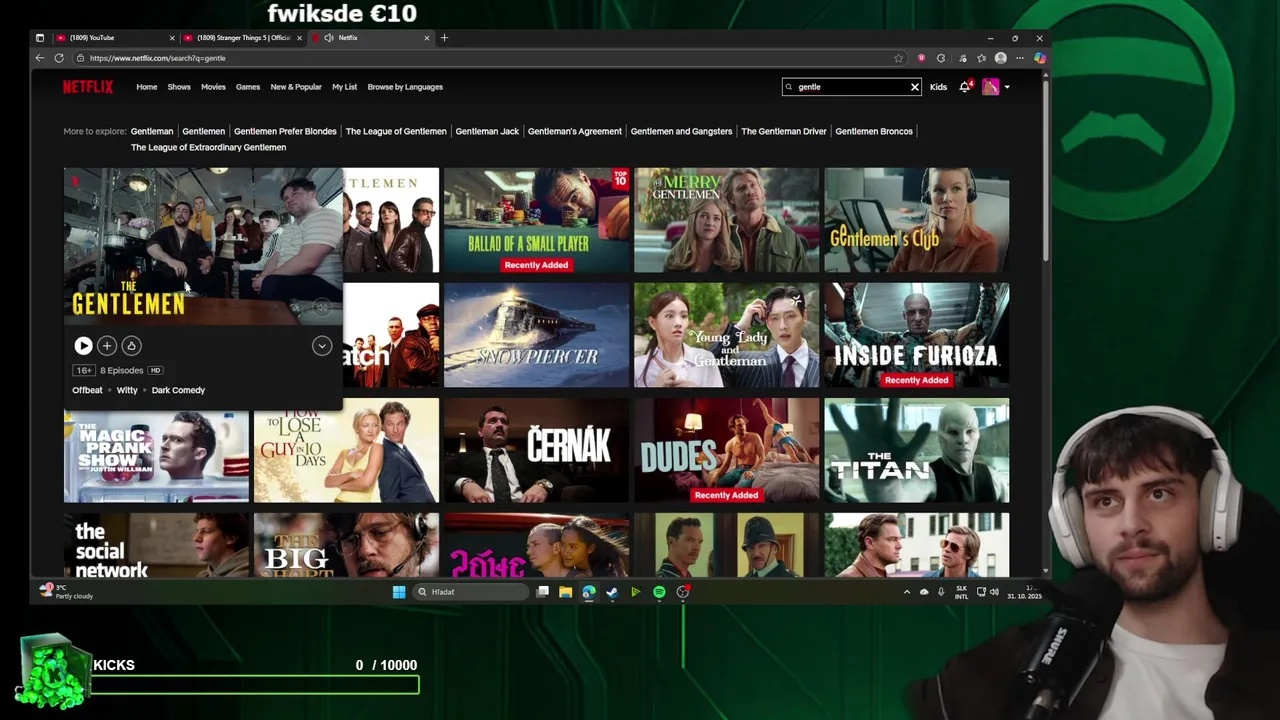Image resolution: width=1280 pixels, height=720 pixels.
Task: Close the Netflix tab
Action: tap(427, 38)
